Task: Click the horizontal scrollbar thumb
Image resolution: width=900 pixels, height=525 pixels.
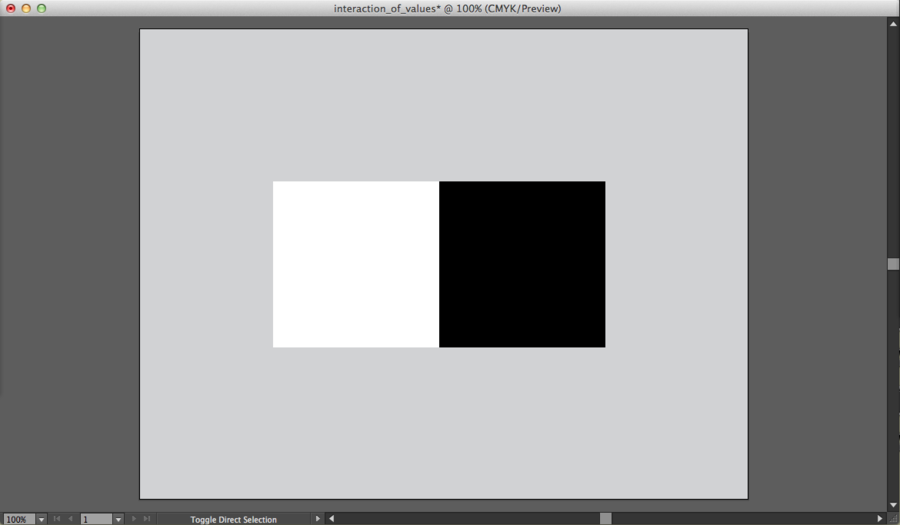Action: [605, 519]
